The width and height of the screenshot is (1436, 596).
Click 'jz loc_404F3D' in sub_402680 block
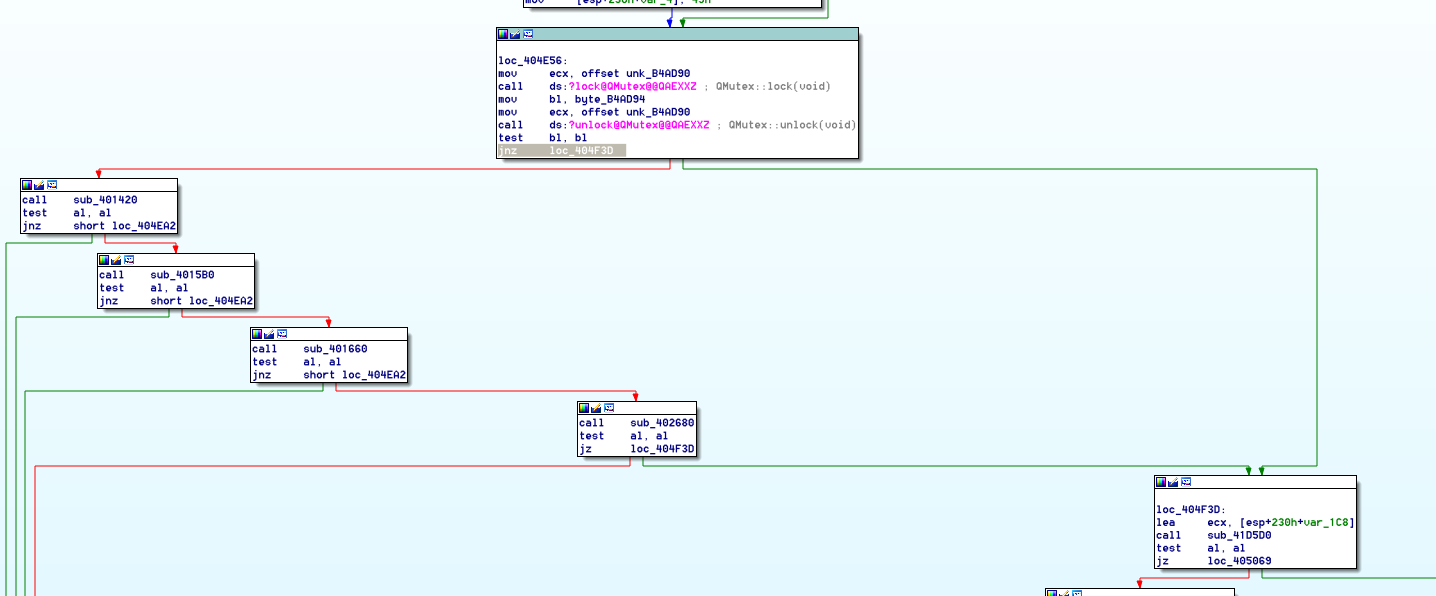tap(637, 449)
